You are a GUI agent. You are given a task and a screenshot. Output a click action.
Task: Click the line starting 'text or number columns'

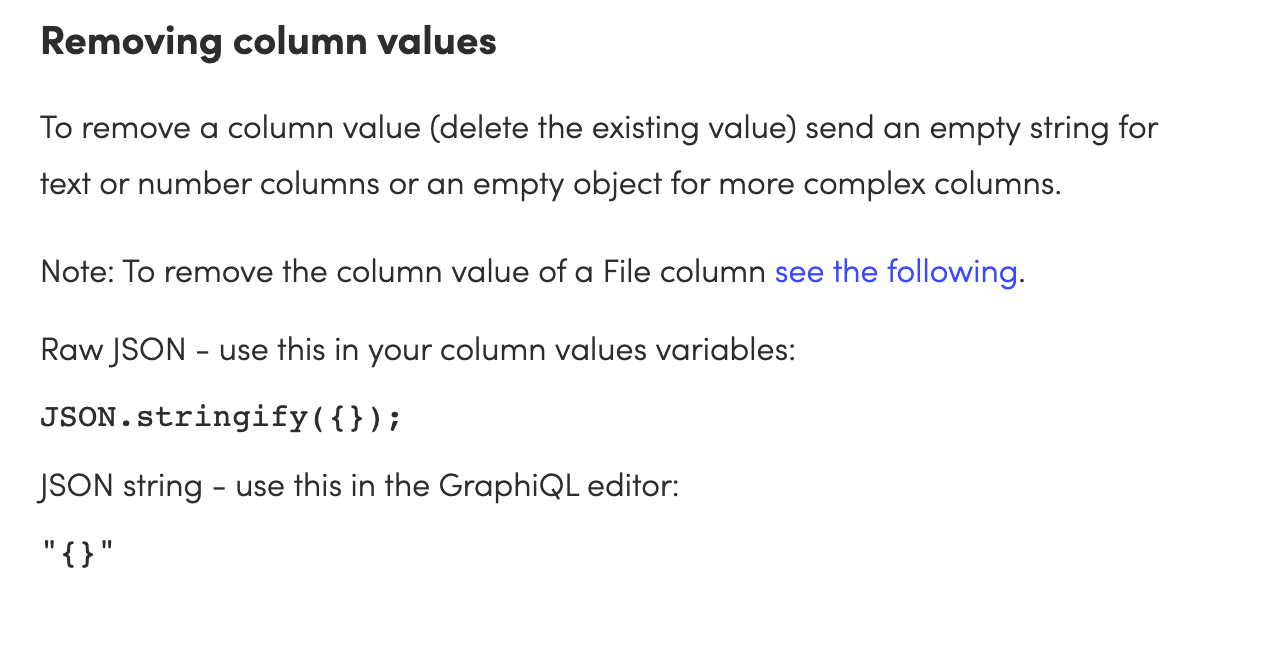[x=551, y=185]
